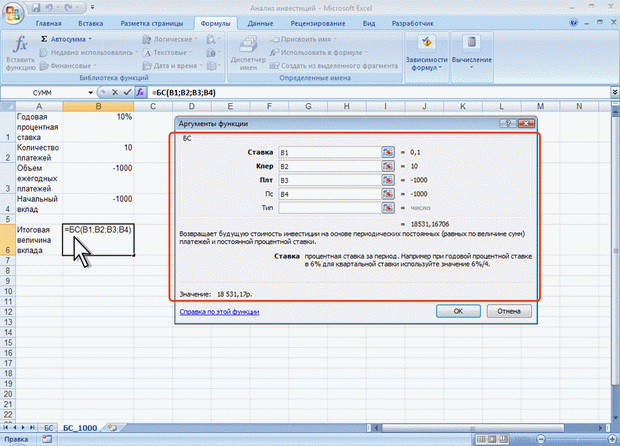Select cell A4 'Начальный вклад'
The image size is (620, 446).
(x=39, y=204)
